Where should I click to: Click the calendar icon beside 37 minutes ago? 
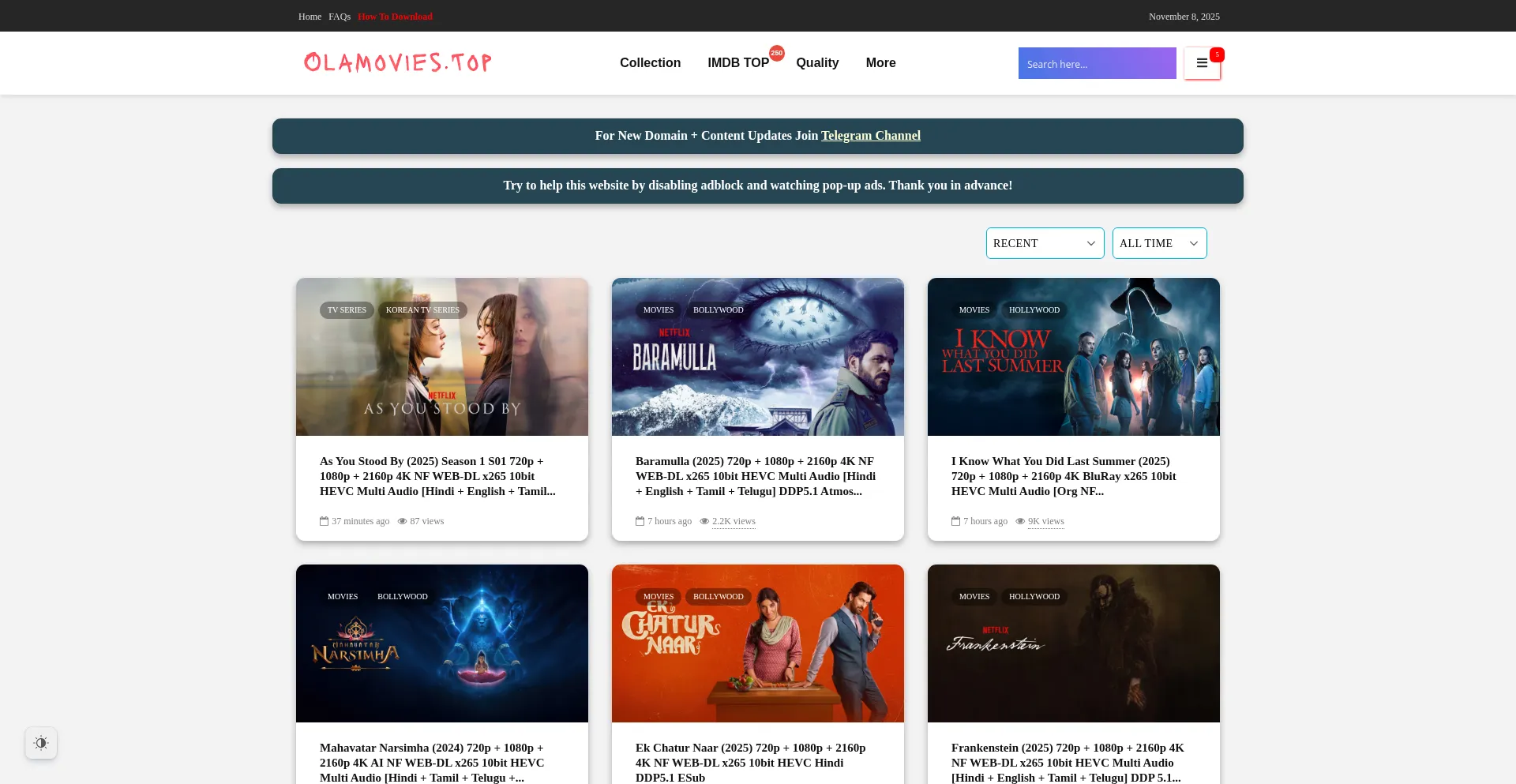click(x=324, y=521)
